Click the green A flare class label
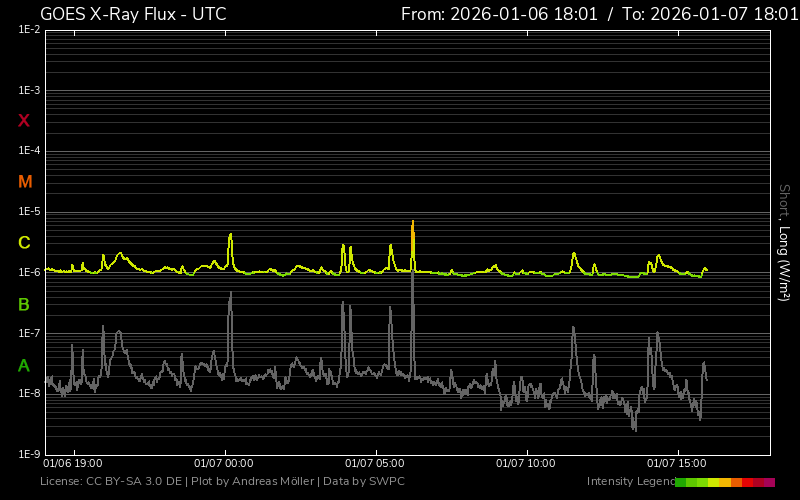 coord(24,366)
